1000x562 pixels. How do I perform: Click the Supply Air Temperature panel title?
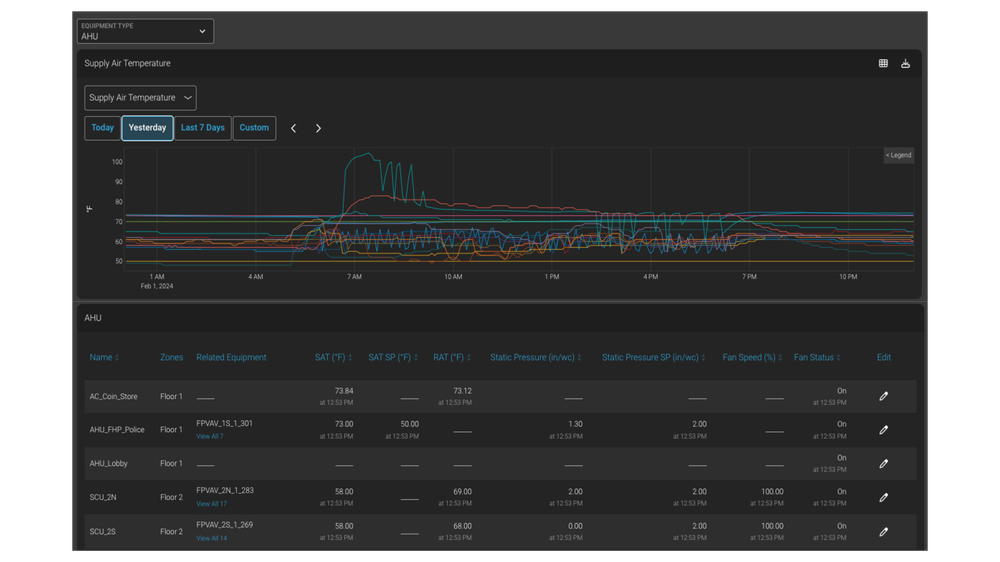click(128, 63)
